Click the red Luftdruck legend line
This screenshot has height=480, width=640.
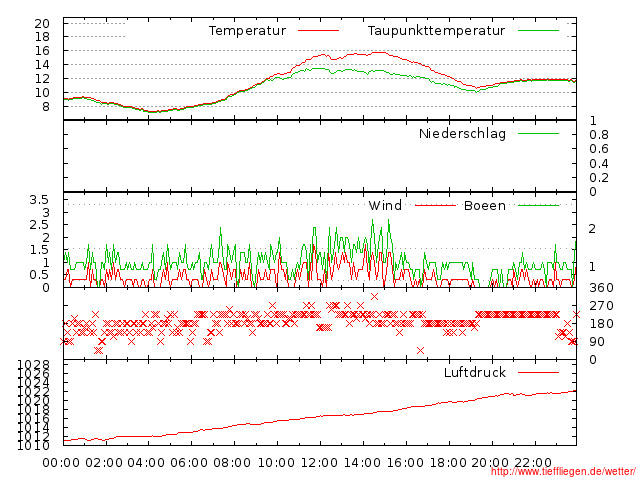click(538, 372)
